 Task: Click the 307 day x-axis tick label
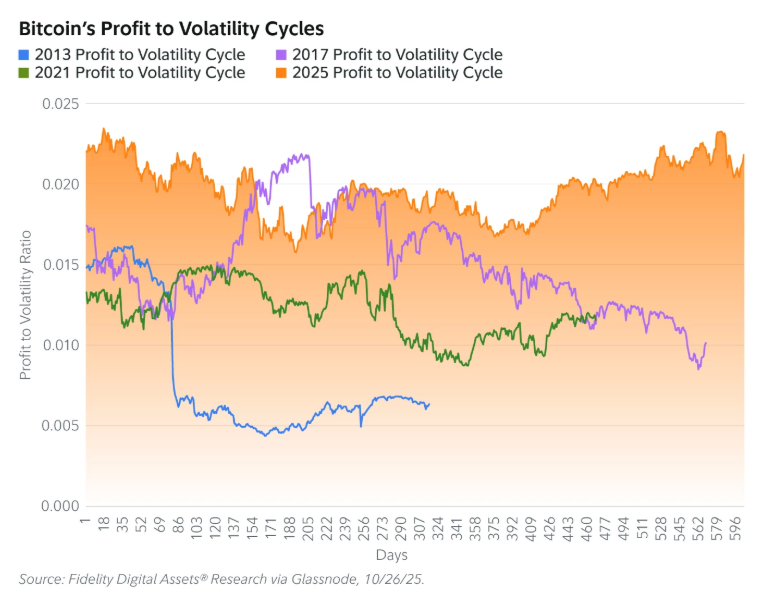point(418,524)
